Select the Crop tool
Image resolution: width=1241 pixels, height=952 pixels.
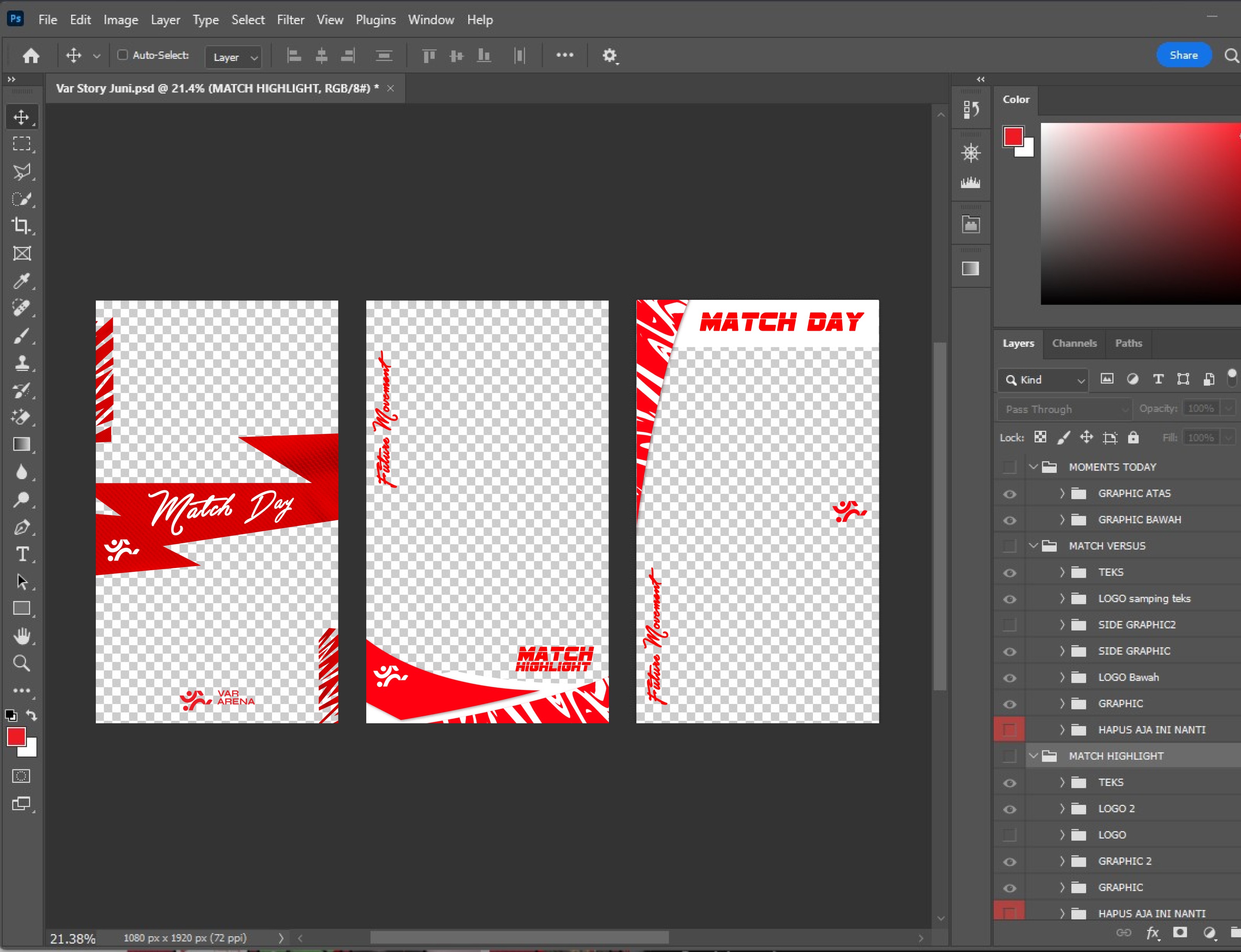(22, 226)
